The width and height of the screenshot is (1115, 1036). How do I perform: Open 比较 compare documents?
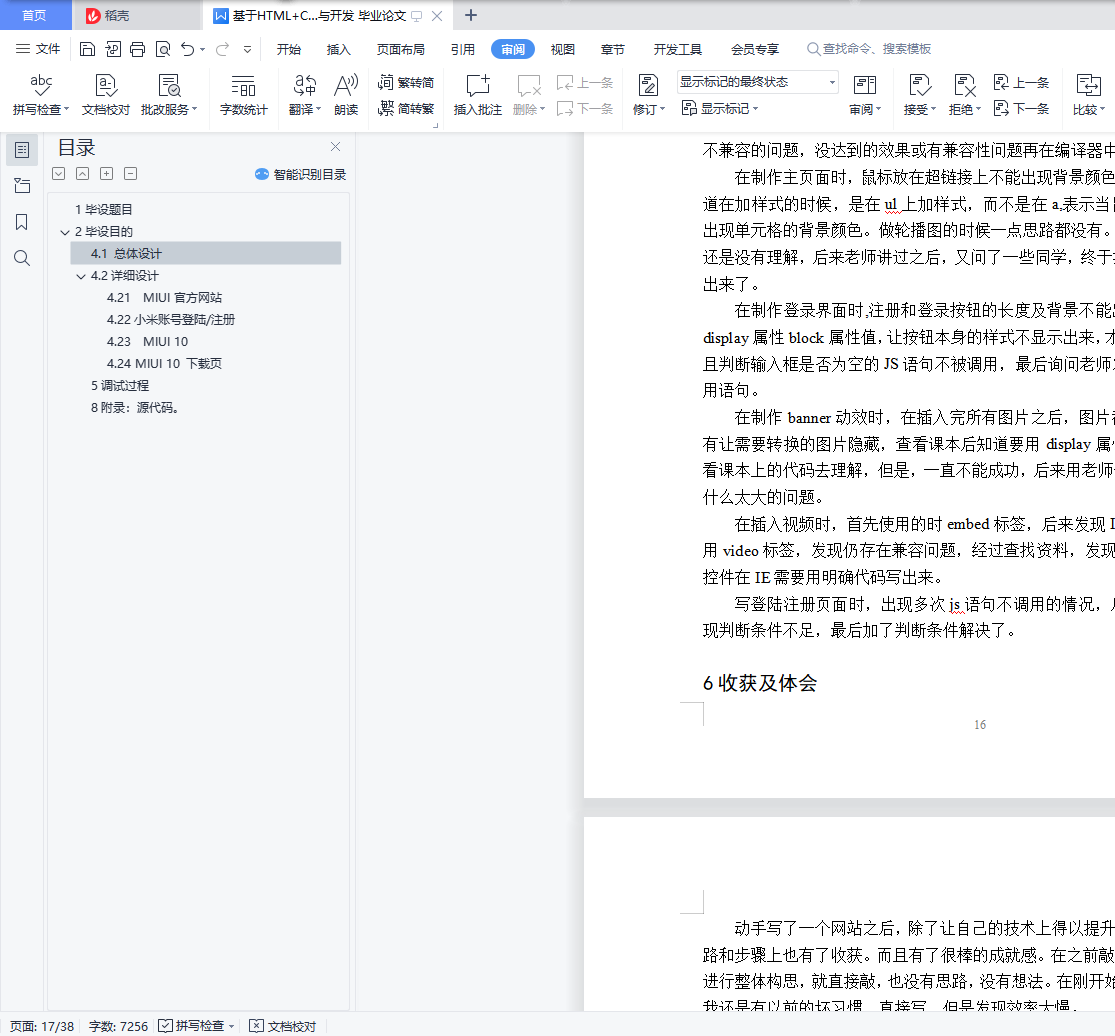coord(1089,95)
